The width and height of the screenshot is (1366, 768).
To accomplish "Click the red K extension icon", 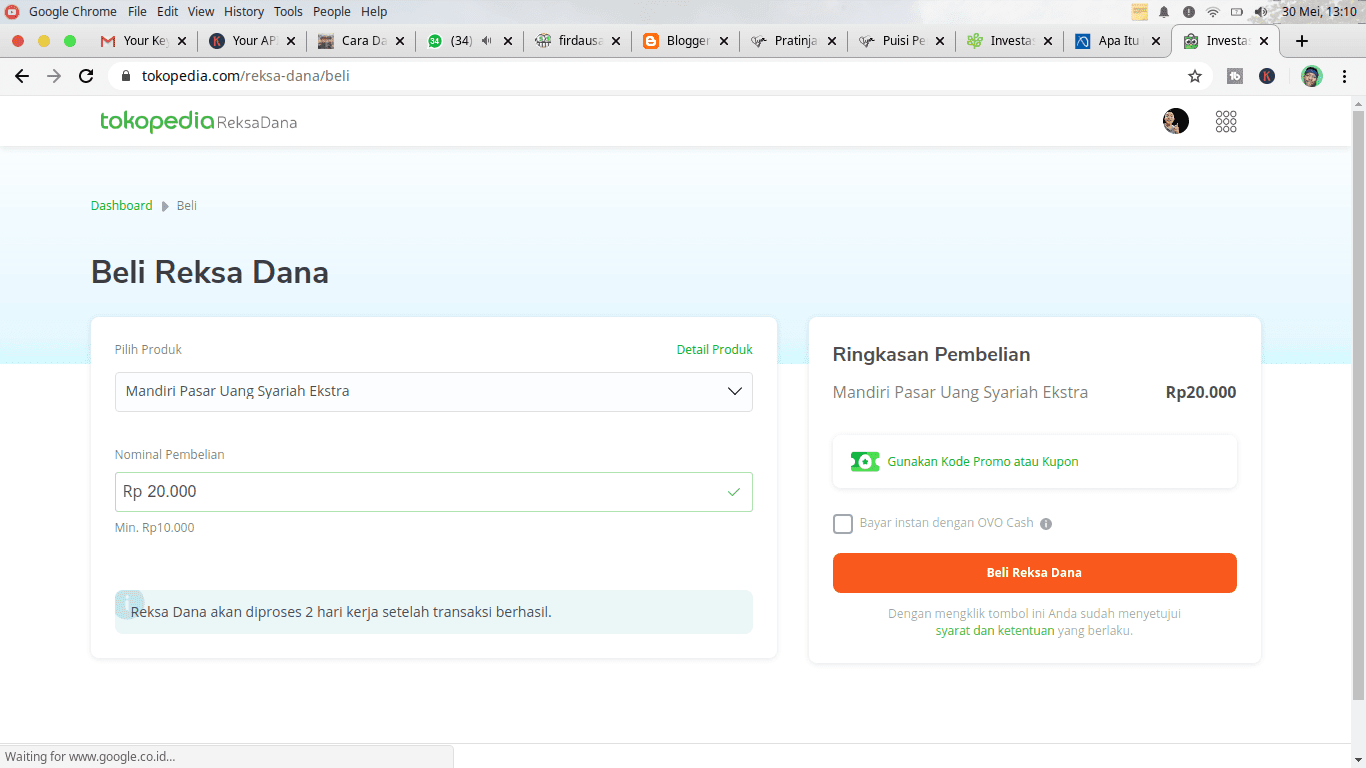I will 1267,76.
